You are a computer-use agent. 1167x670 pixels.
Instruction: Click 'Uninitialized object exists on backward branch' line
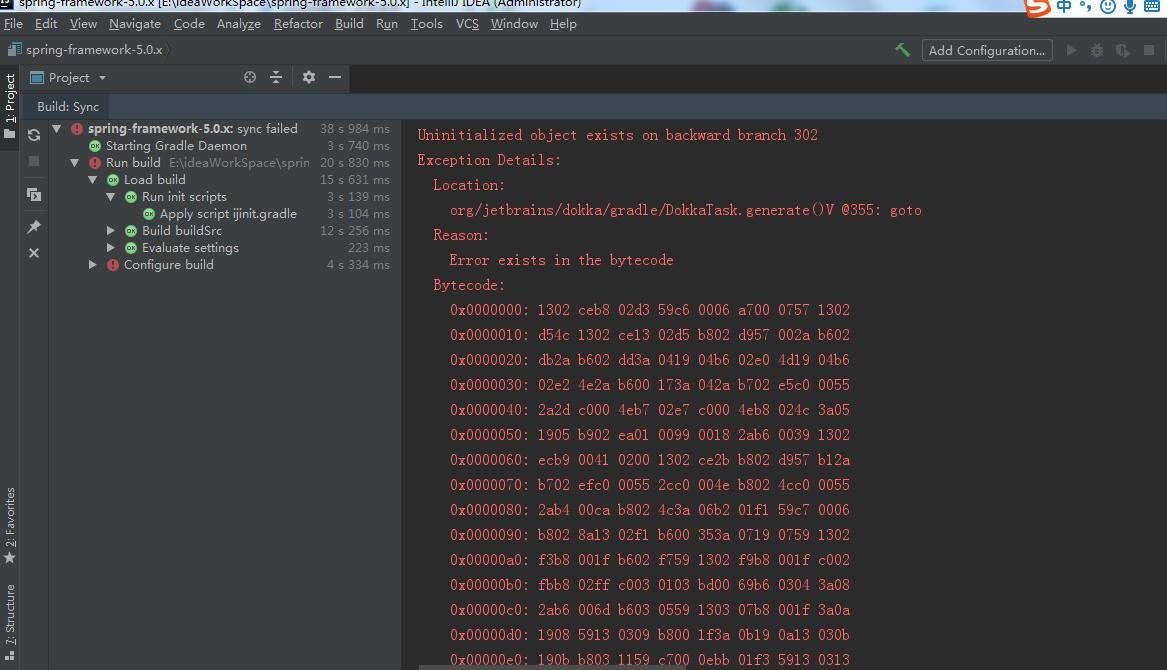coord(618,135)
